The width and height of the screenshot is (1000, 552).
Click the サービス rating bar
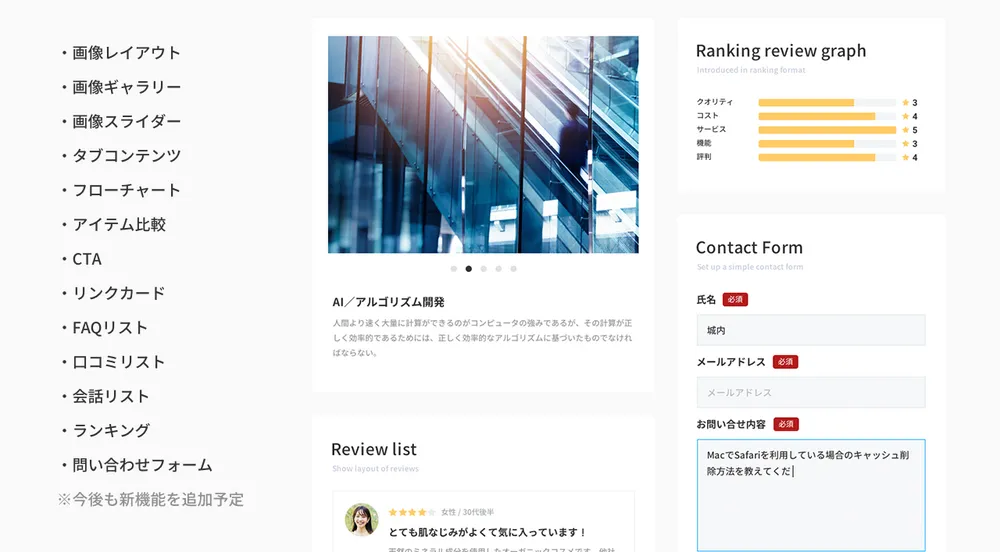827,130
